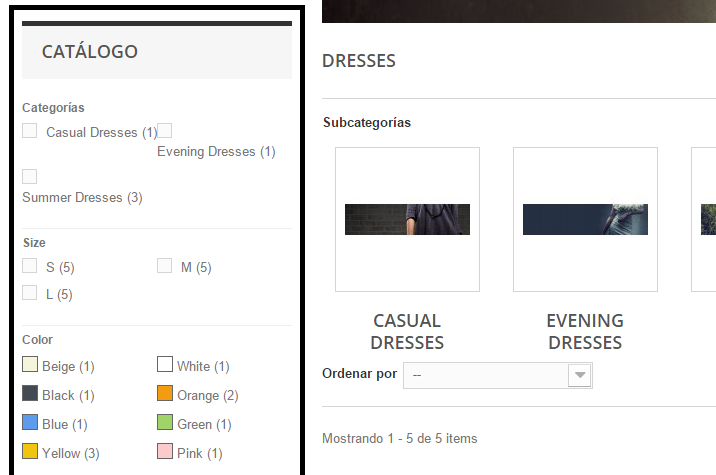Viewport: 716px width, 475px height.
Task: Select the Pink color swatch
Action: 165,452
